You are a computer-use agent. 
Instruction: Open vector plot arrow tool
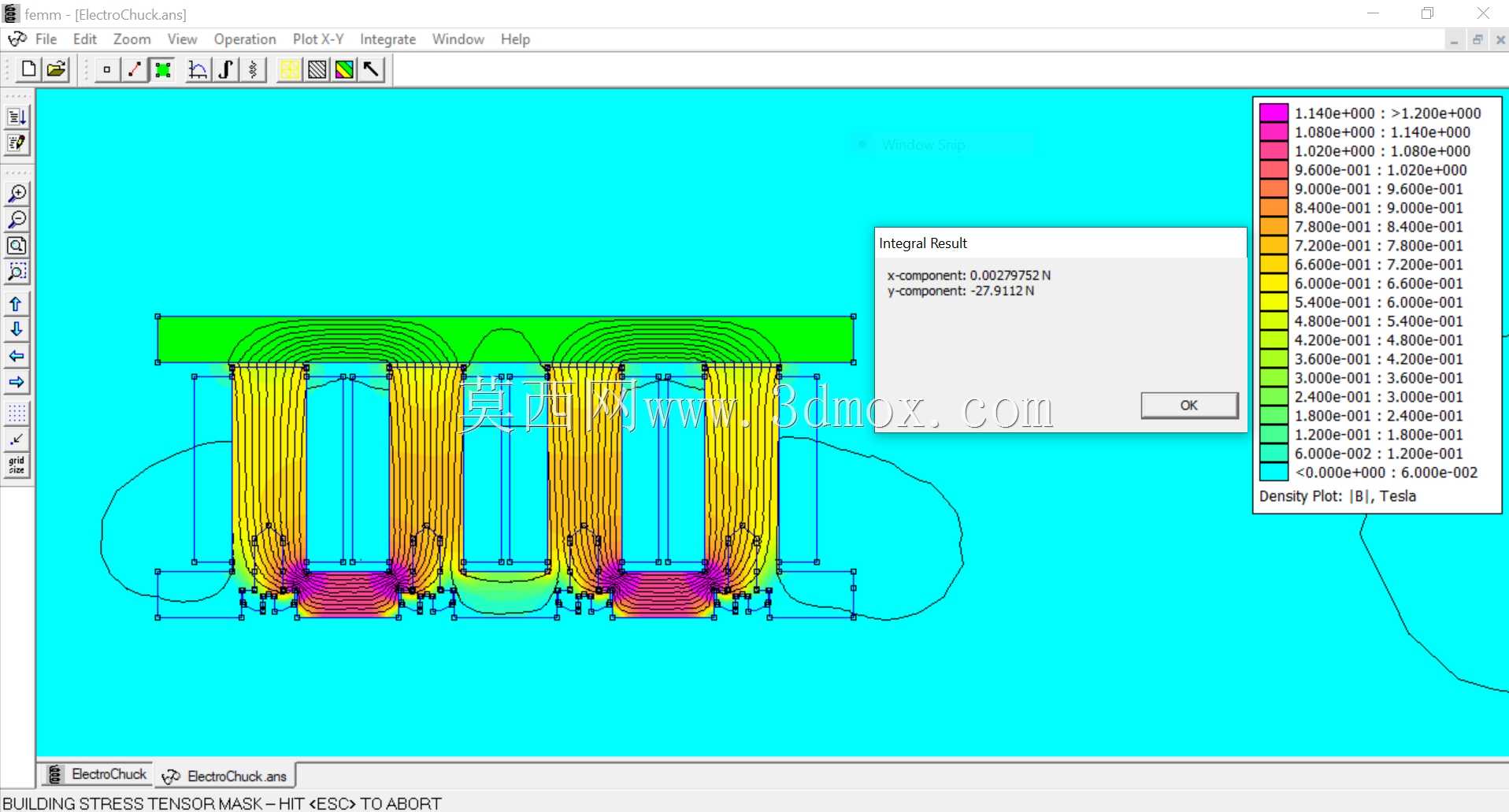[x=371, y=69]
